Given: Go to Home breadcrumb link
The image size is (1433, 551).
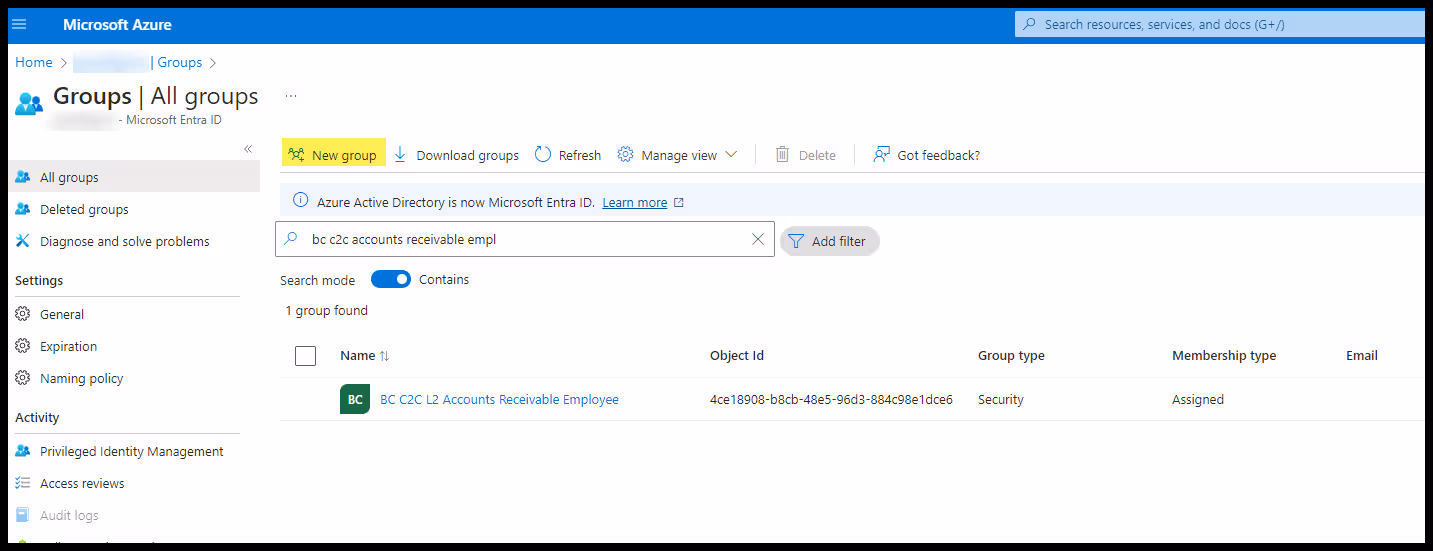Looking at the screenshot, I should pos(33,62).
